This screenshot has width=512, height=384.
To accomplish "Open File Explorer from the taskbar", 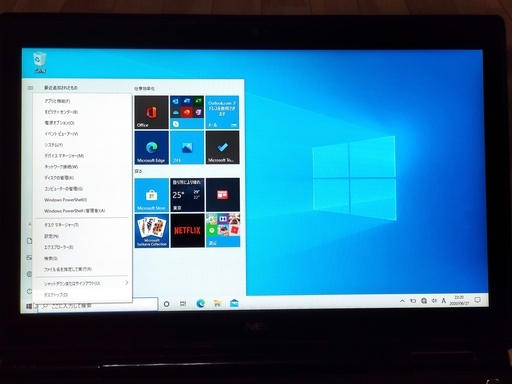I will 217,303.
